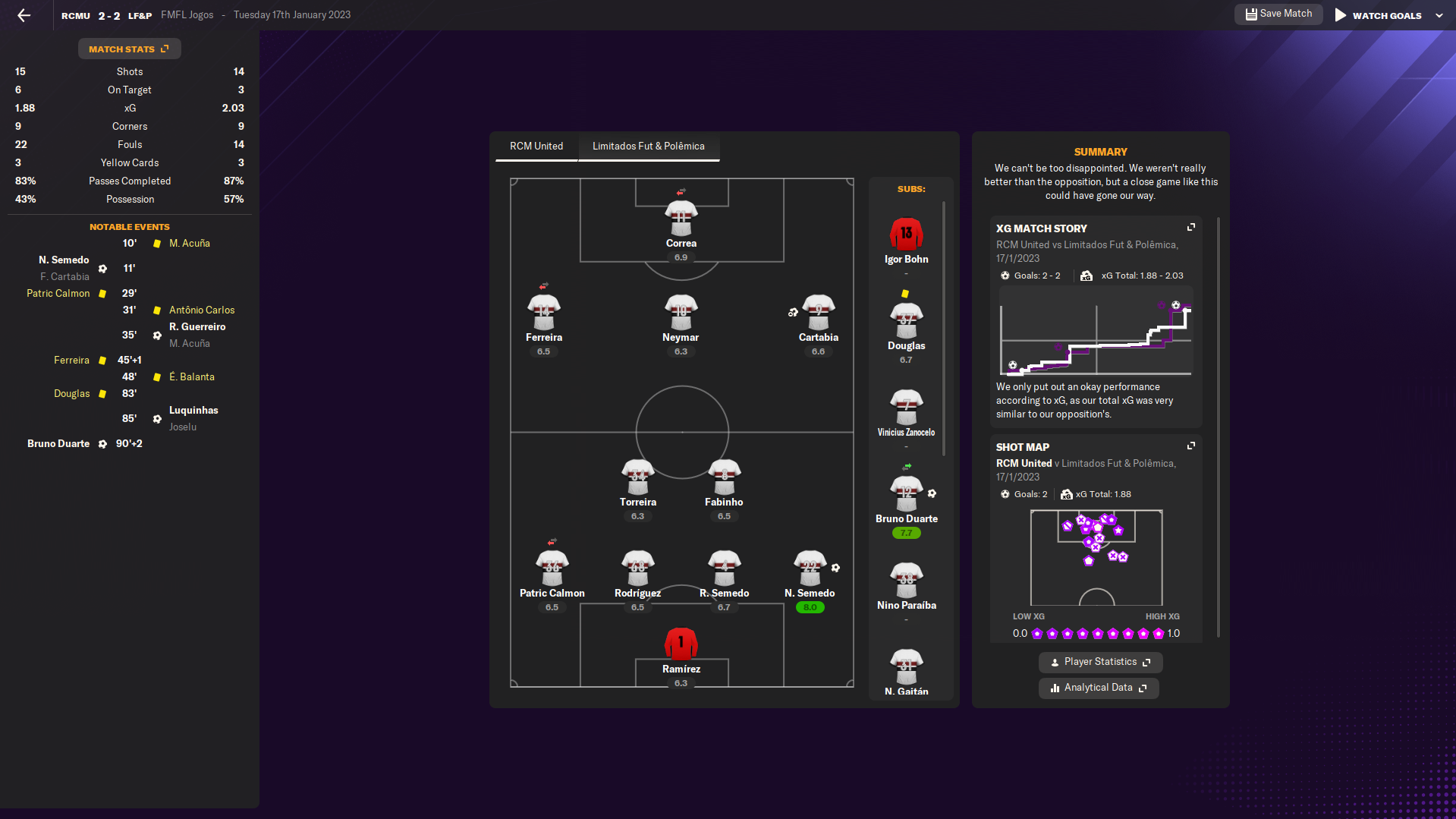Switch to the RCM United tab
Viewport: 1456px width, 819px height.
pyautogui.click(x=536, y=146)
